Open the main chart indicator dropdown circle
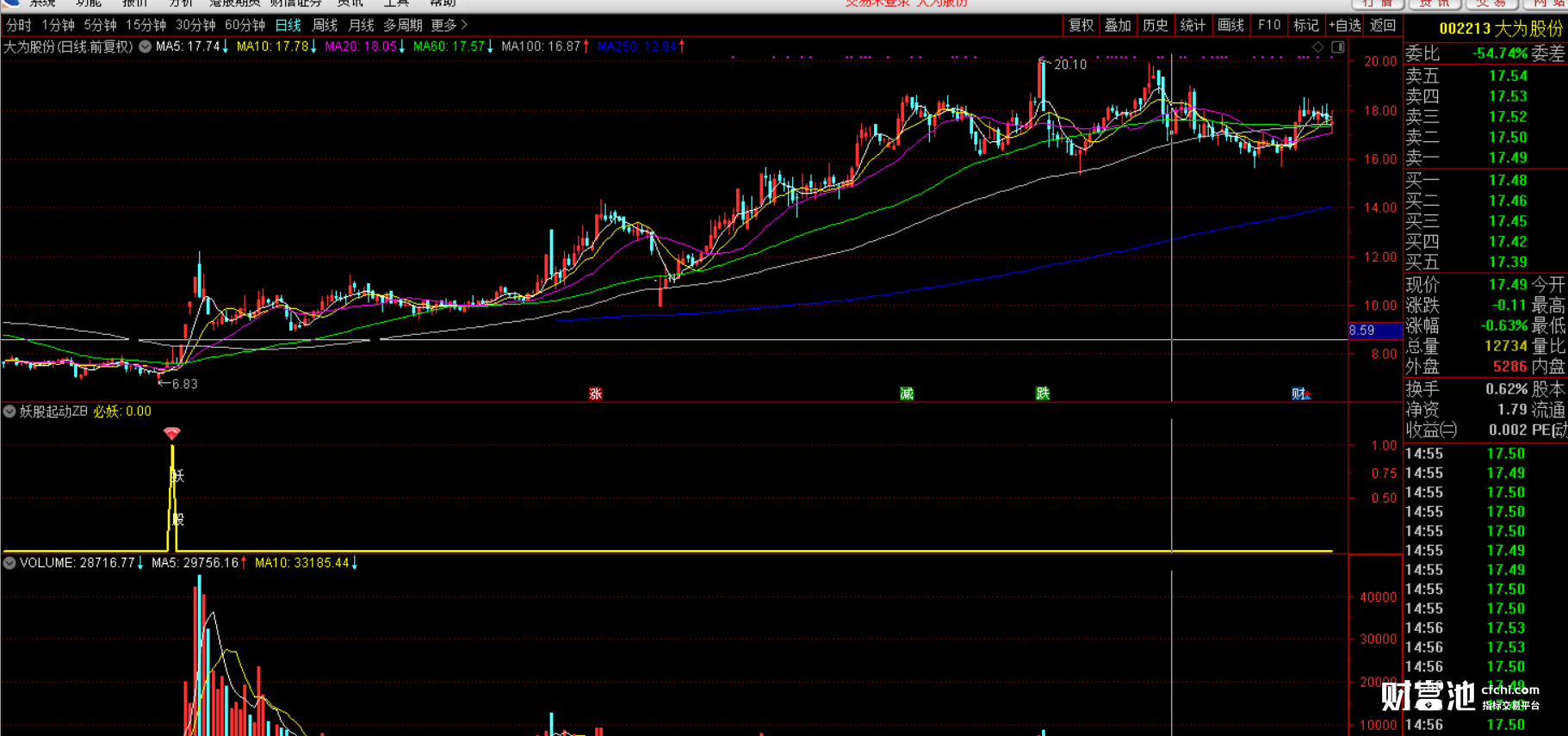Image resolution: width=1568 pixels, height=736 pixels. click(x=146, y=46)
